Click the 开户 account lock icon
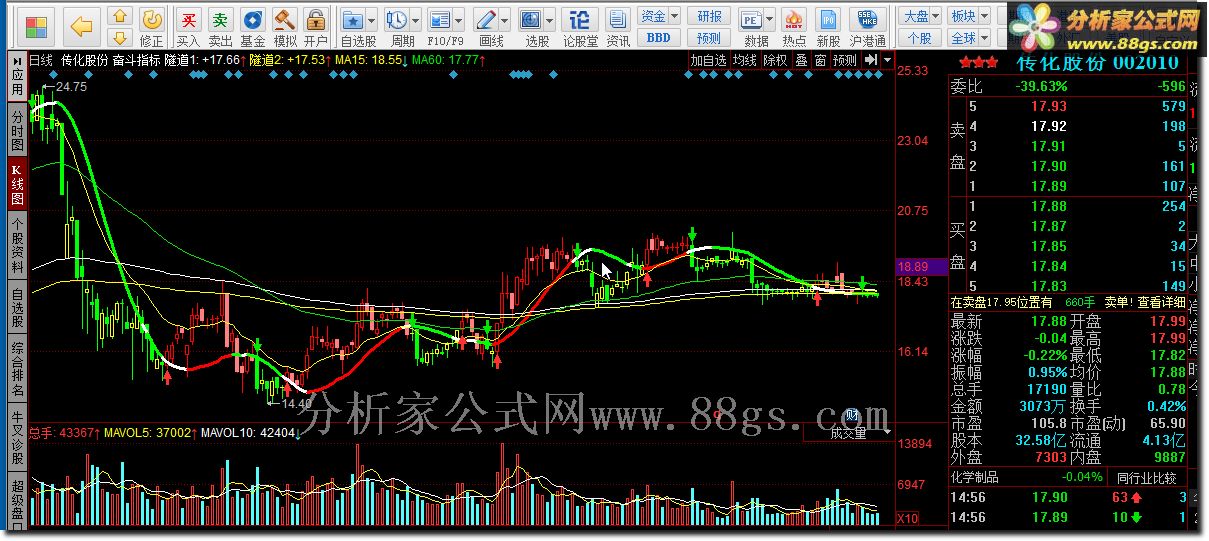Screen dimensions: 1209x541 (316, 28)
